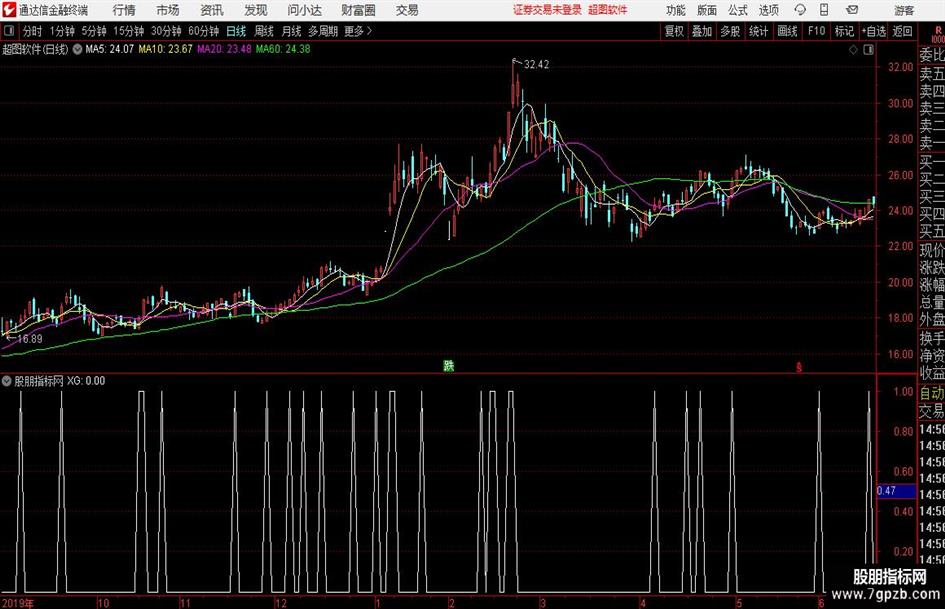The height and width of the screenshot is (609, 945).
Task: Click the diamond icon above price axis
Action: click(x=853, y=50)
